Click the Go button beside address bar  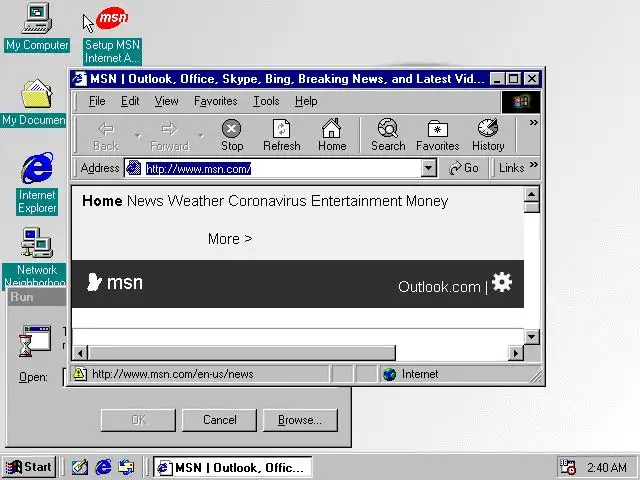tap(464, 168)
